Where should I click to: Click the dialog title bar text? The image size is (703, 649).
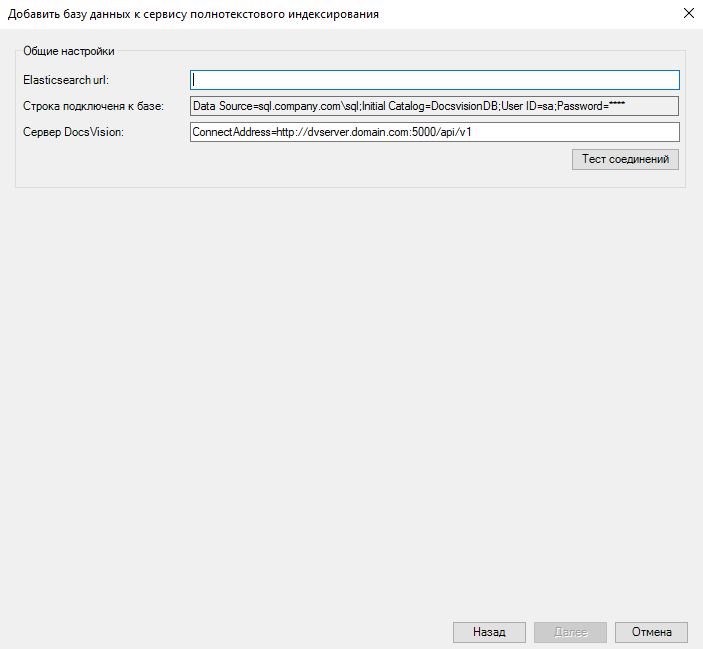click(193, 14)
